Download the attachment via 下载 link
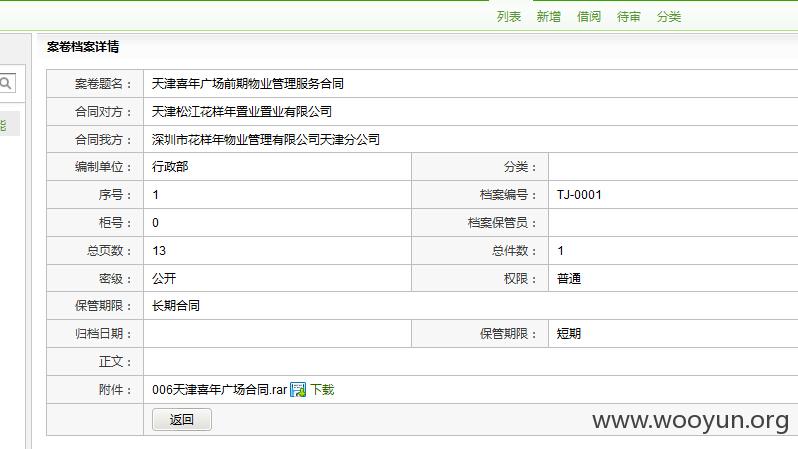The width and height of the screenshot is (798, 449). coord(322,389)
